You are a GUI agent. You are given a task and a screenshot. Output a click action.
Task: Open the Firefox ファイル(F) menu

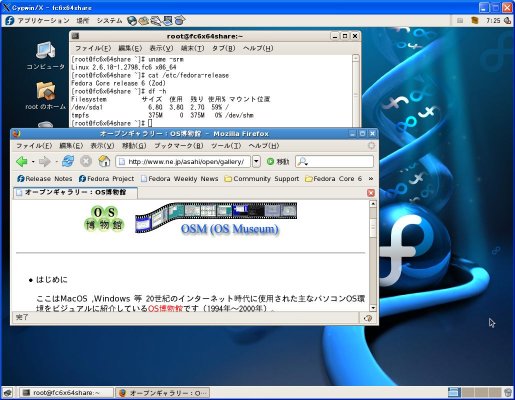pyautogui.click(x=34, y=146)
